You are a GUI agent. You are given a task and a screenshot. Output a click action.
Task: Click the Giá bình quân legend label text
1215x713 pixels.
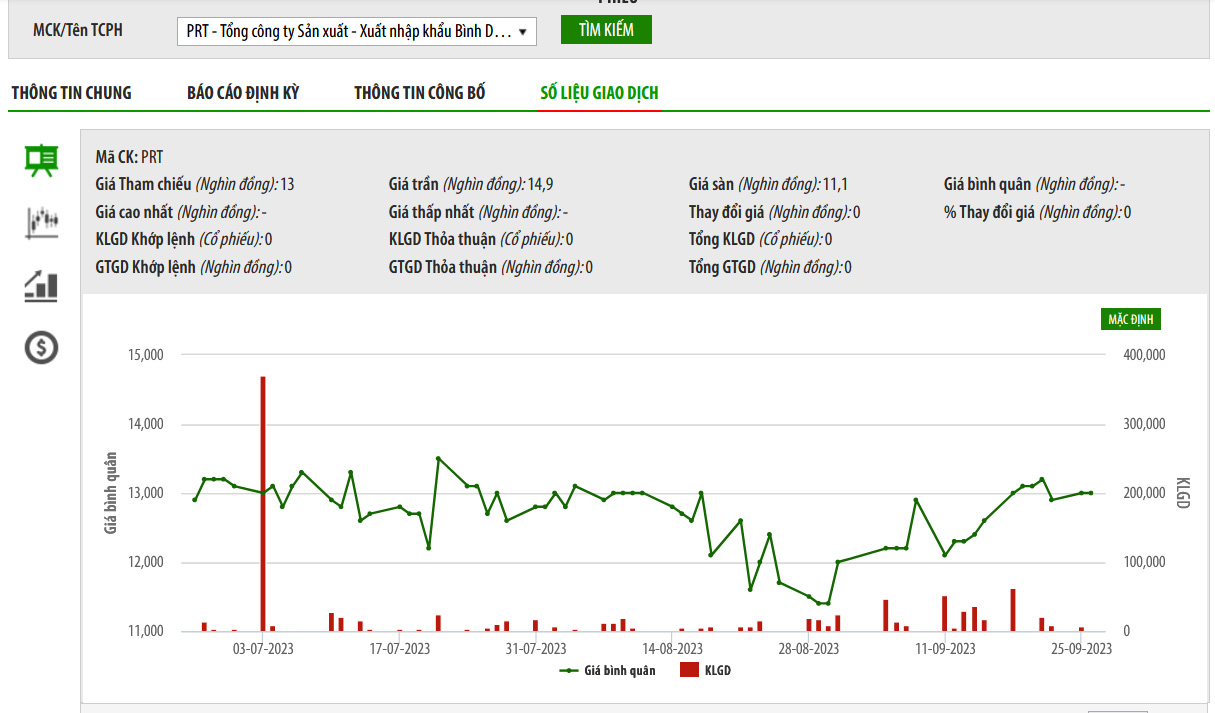click(x=620, y=670)
